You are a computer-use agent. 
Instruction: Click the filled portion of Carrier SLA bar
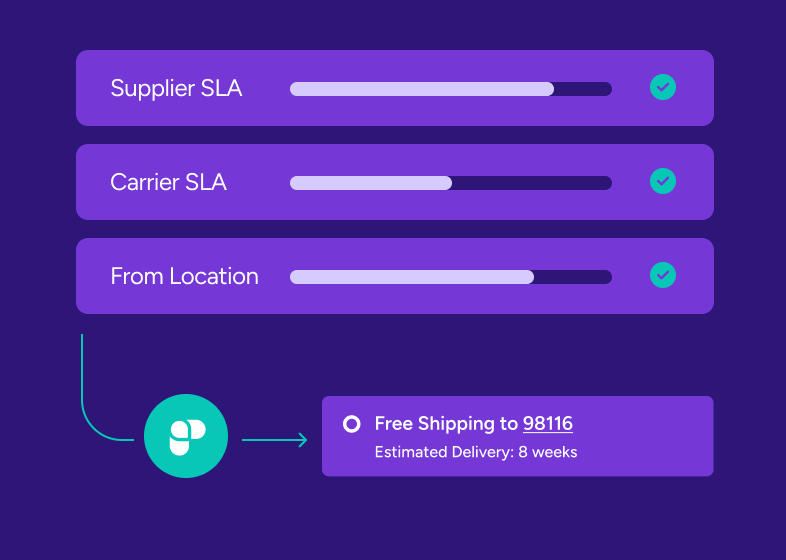click(370, 183)
